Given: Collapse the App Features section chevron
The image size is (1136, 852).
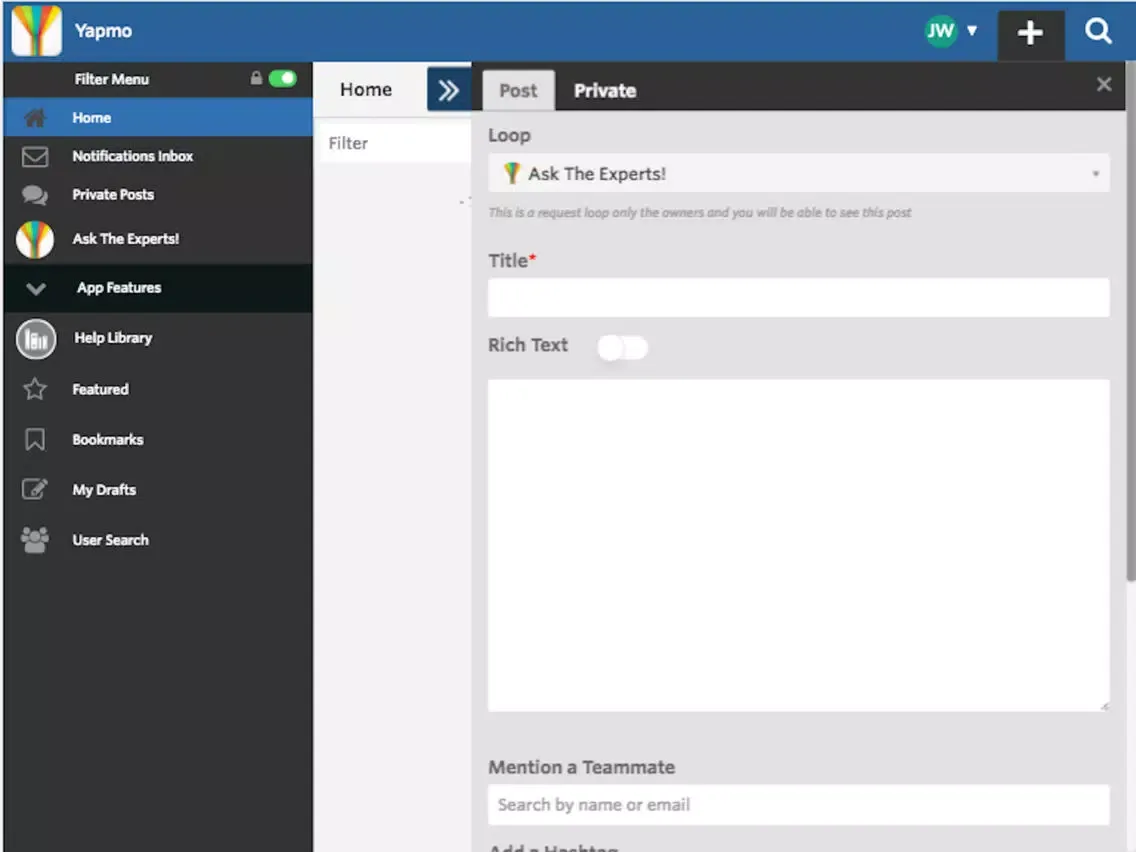Looking at the screenshot, I should [x=36, y=288].
